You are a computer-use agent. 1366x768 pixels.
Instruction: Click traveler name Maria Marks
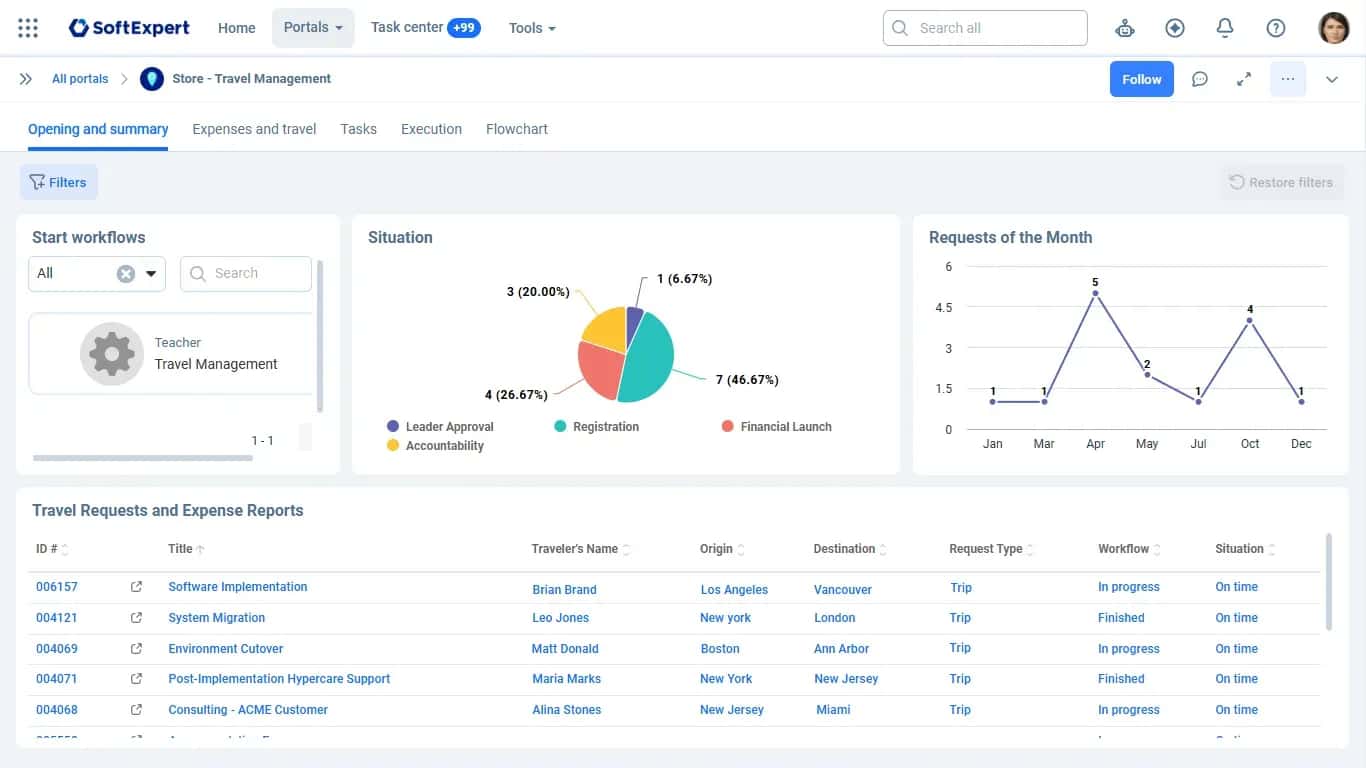pyautogui.click(x=567, y=679)
